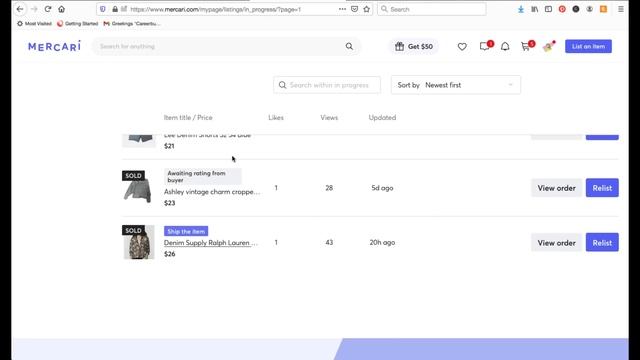Open the page actions three-dot menu
The image size is (640, 360).
click(x=342, y=9)
